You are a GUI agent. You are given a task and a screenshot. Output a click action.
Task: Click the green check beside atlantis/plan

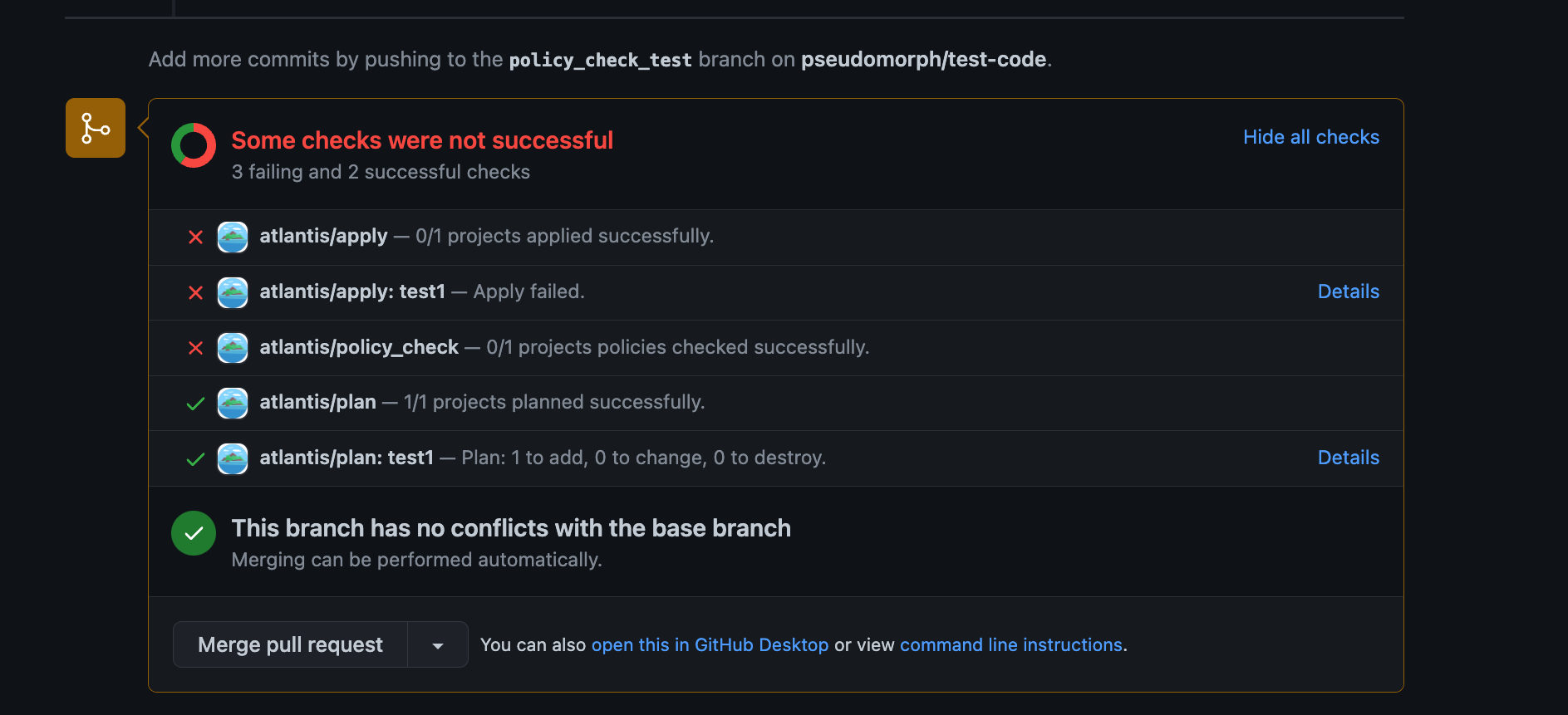coord(194,403)
